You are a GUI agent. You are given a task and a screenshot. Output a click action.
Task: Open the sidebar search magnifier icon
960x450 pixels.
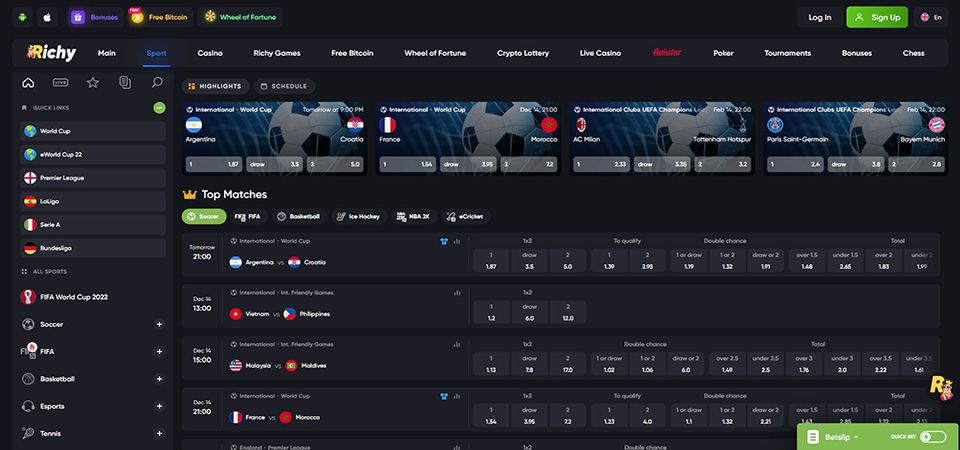click(x=157, y=83)
